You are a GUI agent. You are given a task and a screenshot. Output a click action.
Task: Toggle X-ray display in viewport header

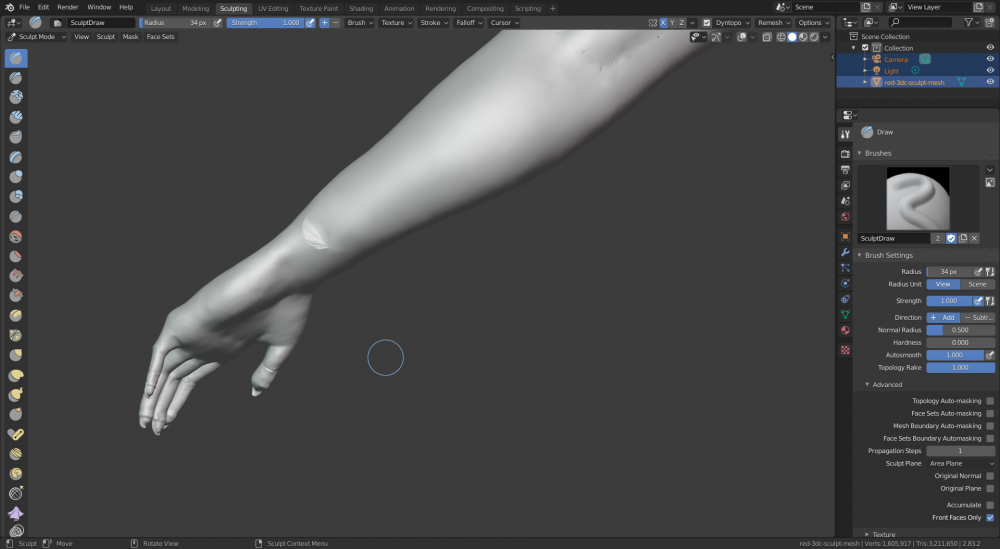[767, 37]
